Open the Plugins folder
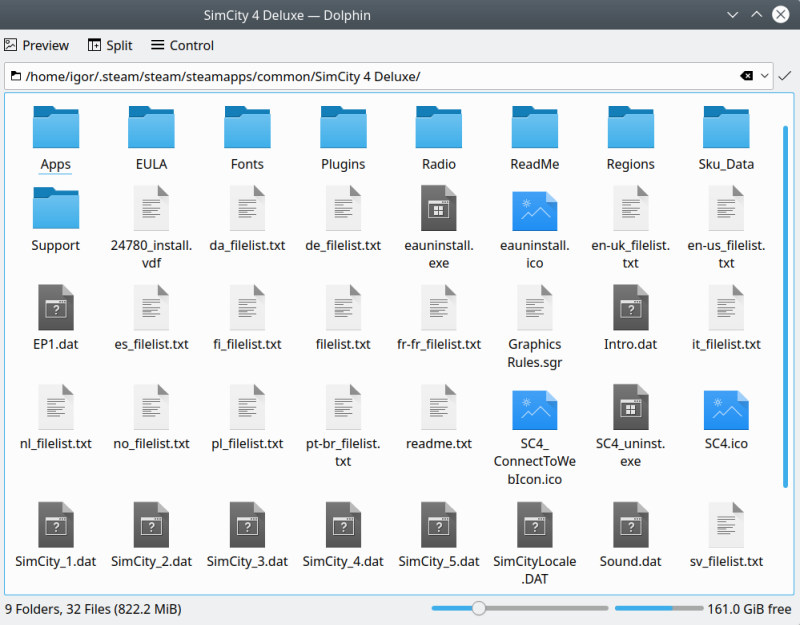This screenshot has width=800, height=625. 343,128
